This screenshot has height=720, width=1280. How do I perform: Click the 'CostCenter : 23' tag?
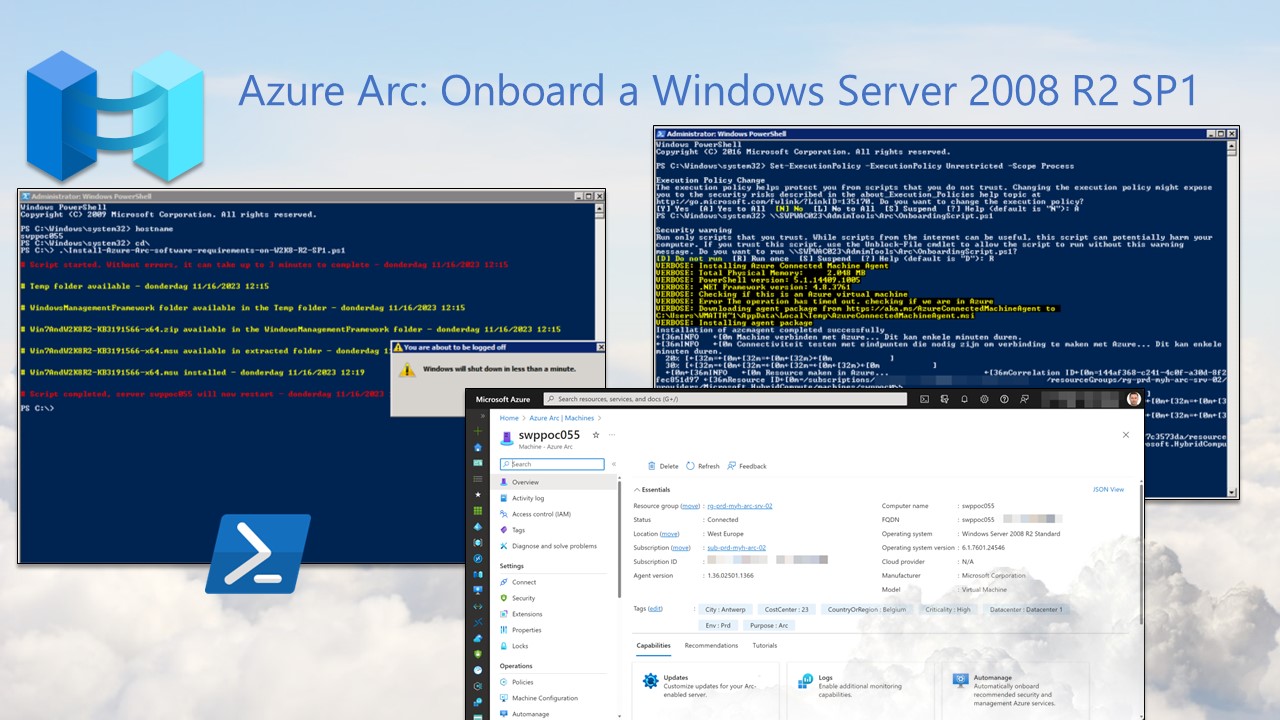coord(786,609)
